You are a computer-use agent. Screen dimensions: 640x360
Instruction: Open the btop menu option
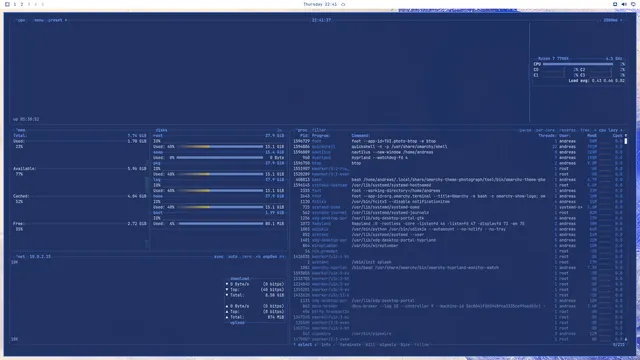(x=39, y=20)
